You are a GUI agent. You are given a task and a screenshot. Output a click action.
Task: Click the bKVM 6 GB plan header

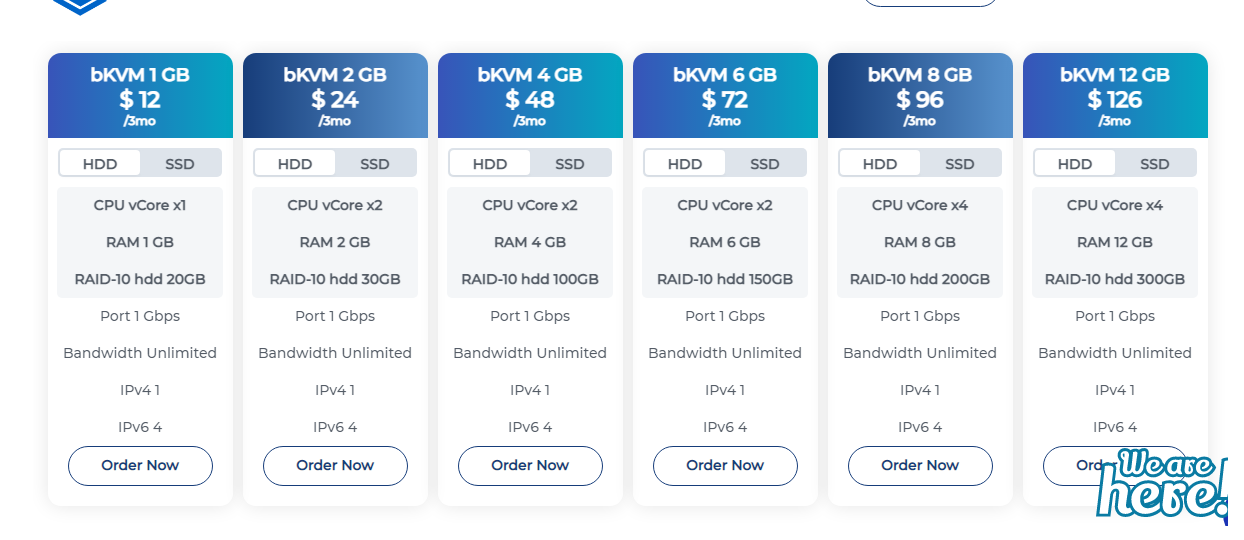point(725,96)
